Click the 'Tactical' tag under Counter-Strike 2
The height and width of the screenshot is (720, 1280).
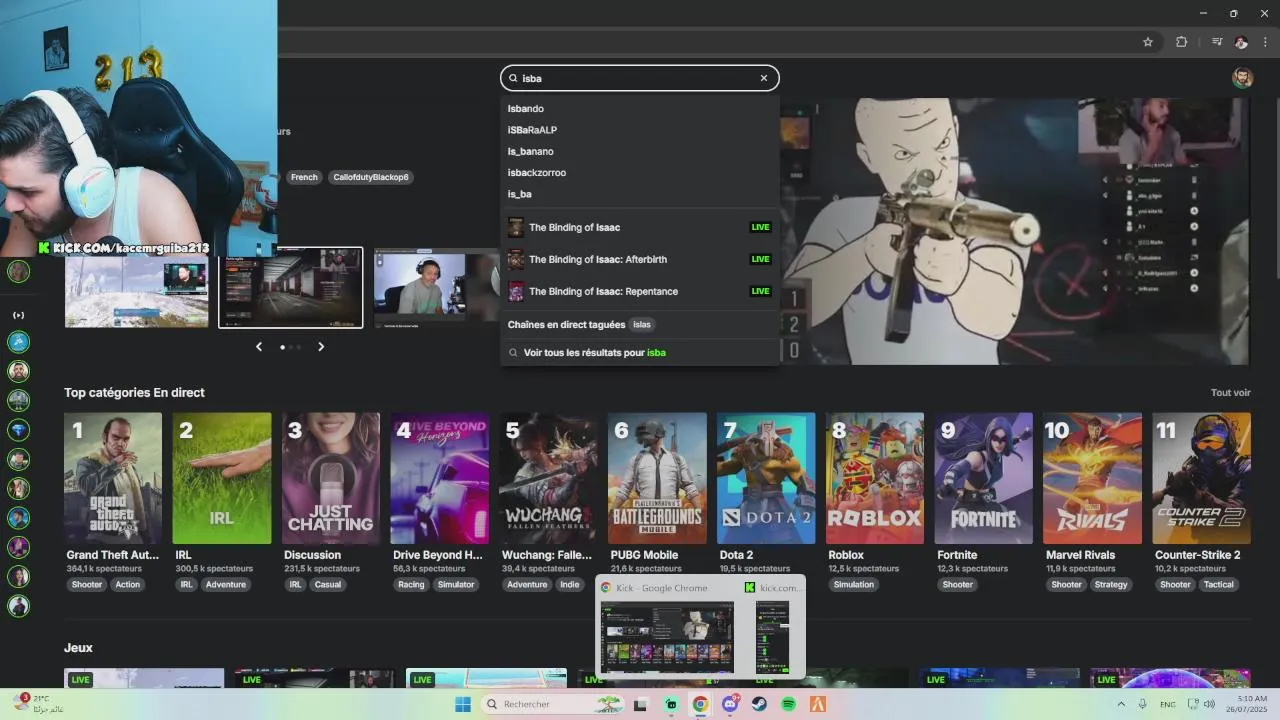1219,585
